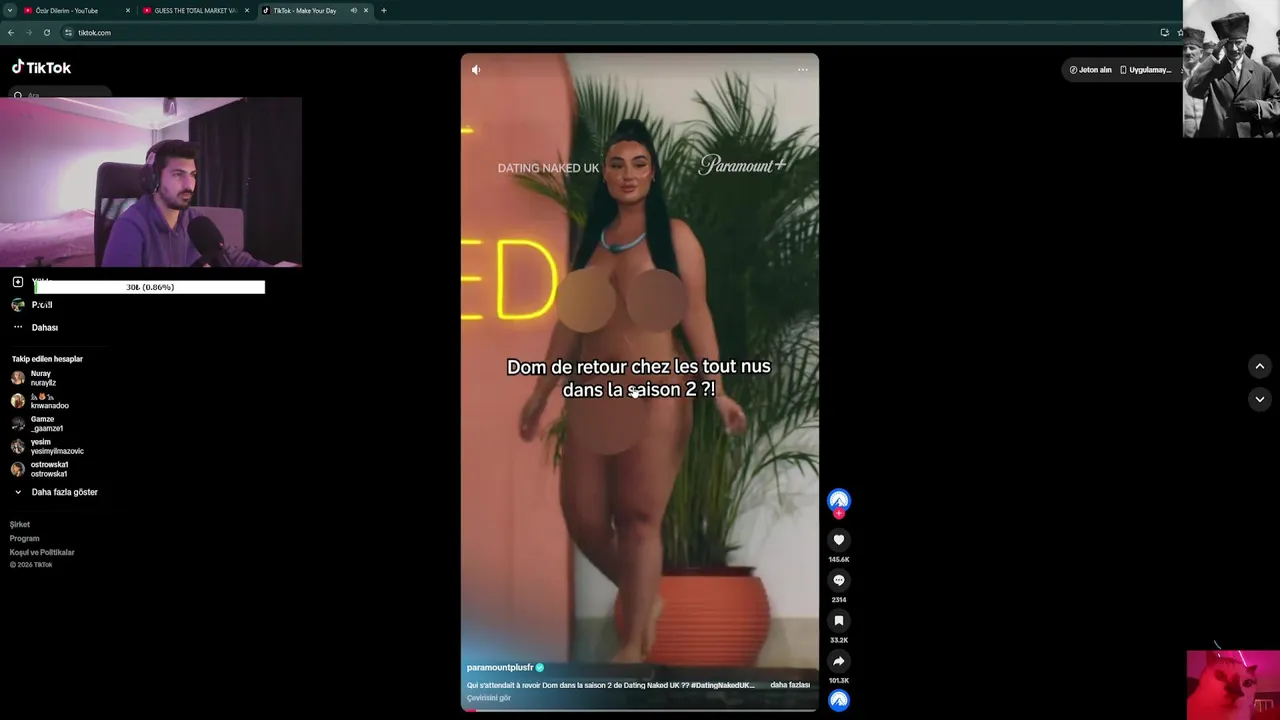The width and height of the screenshot is (1280, 720).
Task: Click Çevirisini gör translation link
Action: pyautogui.click(x=489, y=698)
